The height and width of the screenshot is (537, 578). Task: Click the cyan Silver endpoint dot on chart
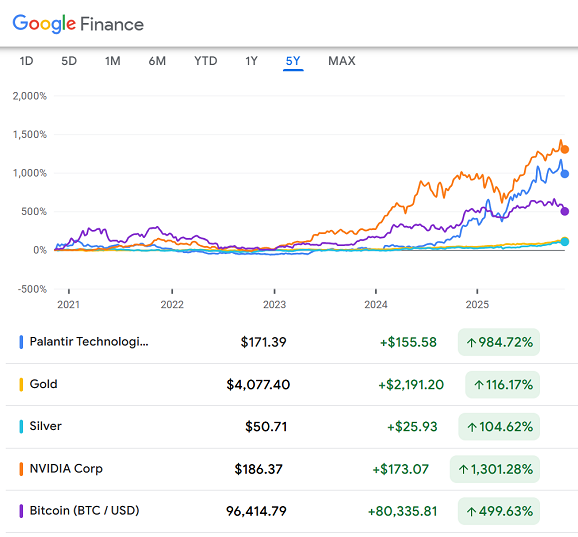point(565,242)
